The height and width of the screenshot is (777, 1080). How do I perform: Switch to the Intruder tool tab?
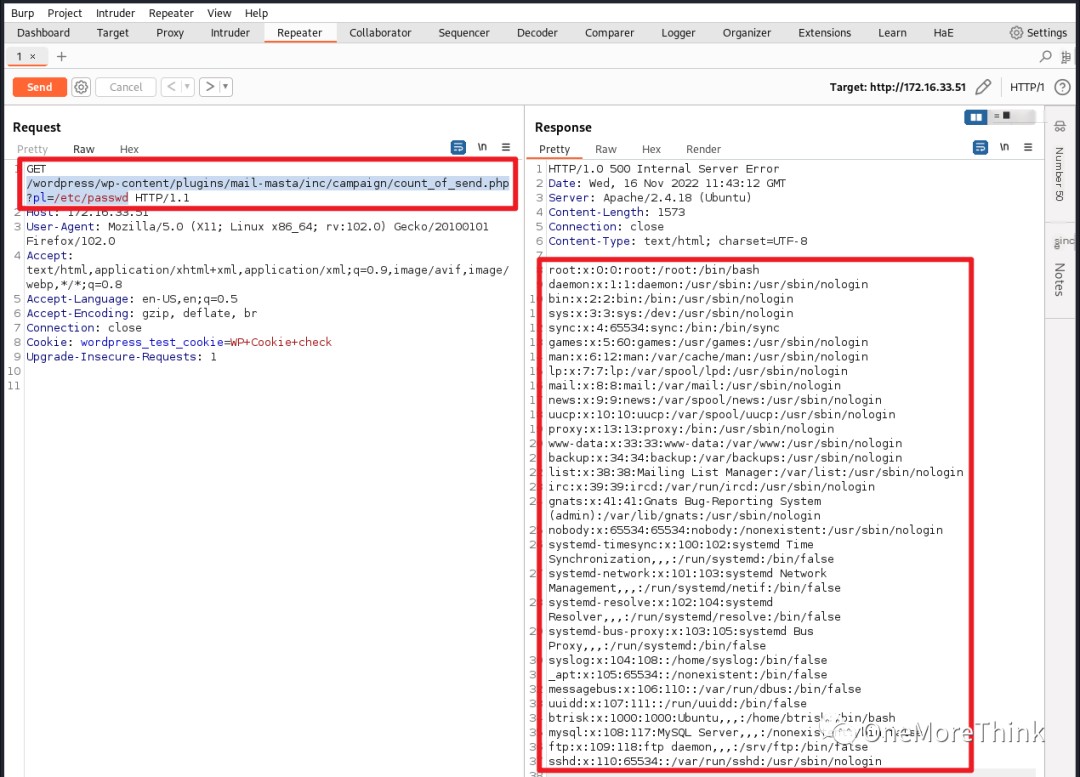pos(230,32)
